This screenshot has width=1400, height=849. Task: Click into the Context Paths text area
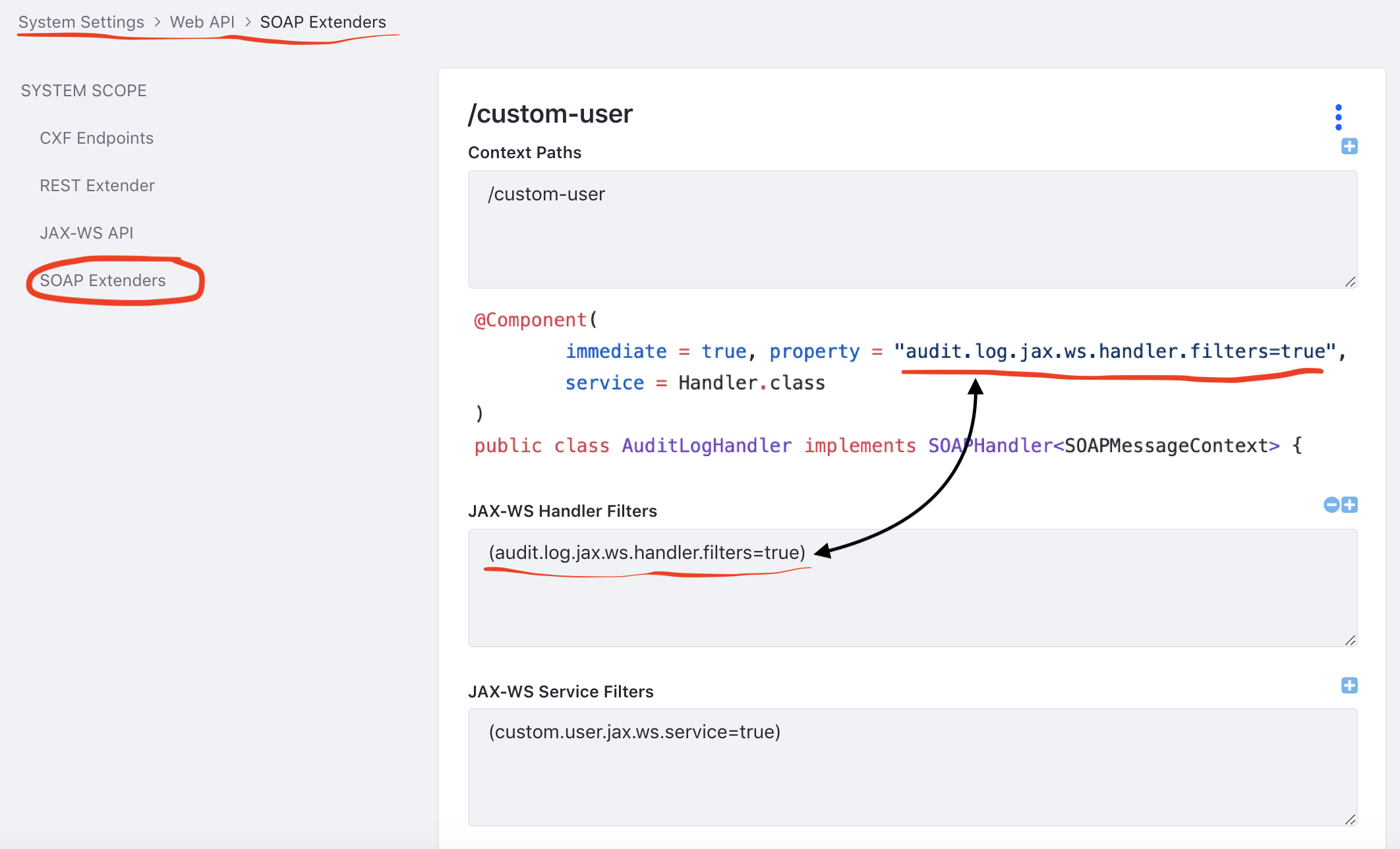point(912,229)
